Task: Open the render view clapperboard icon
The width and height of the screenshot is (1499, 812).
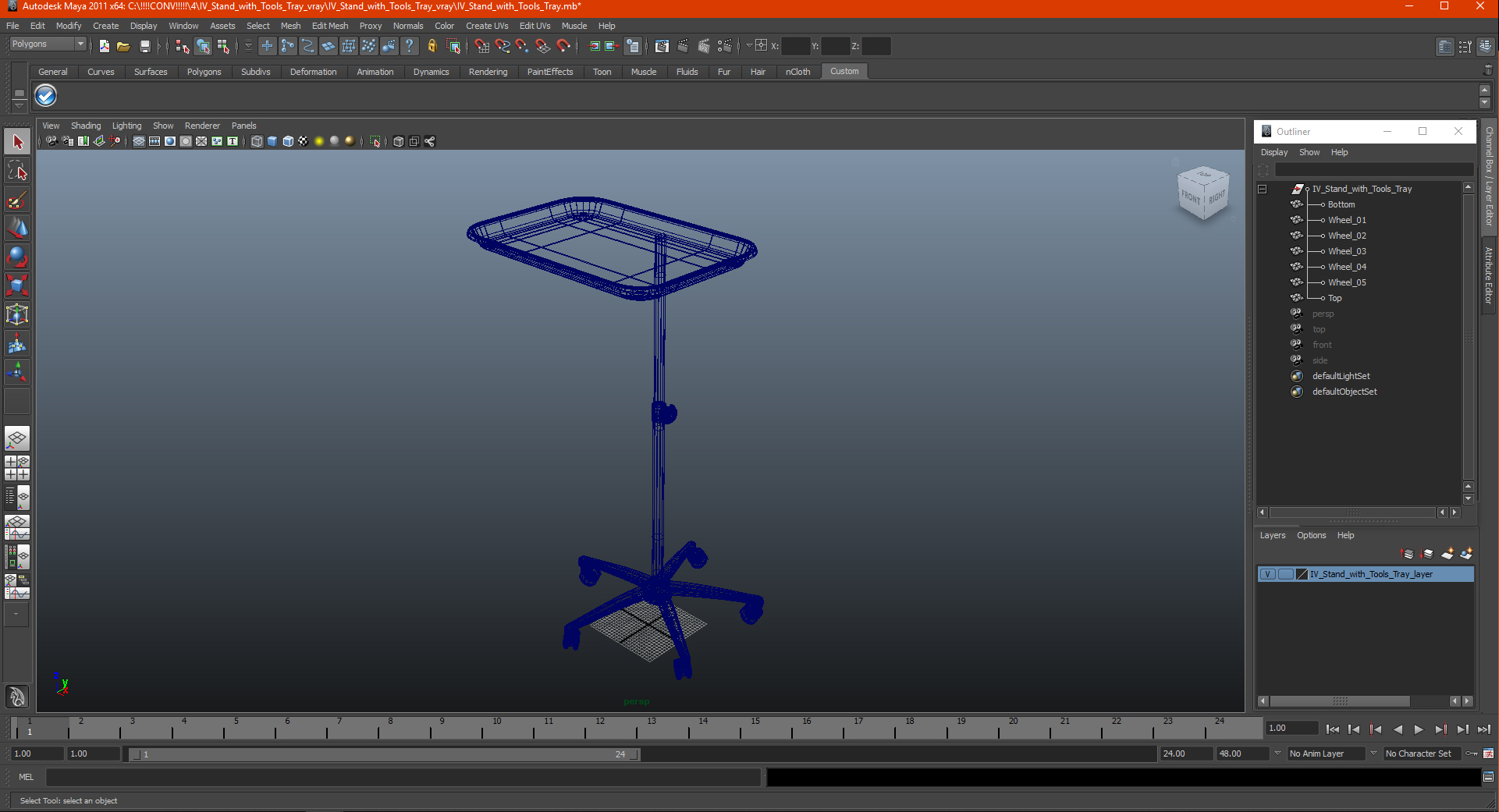Action: tap(662, 46)
